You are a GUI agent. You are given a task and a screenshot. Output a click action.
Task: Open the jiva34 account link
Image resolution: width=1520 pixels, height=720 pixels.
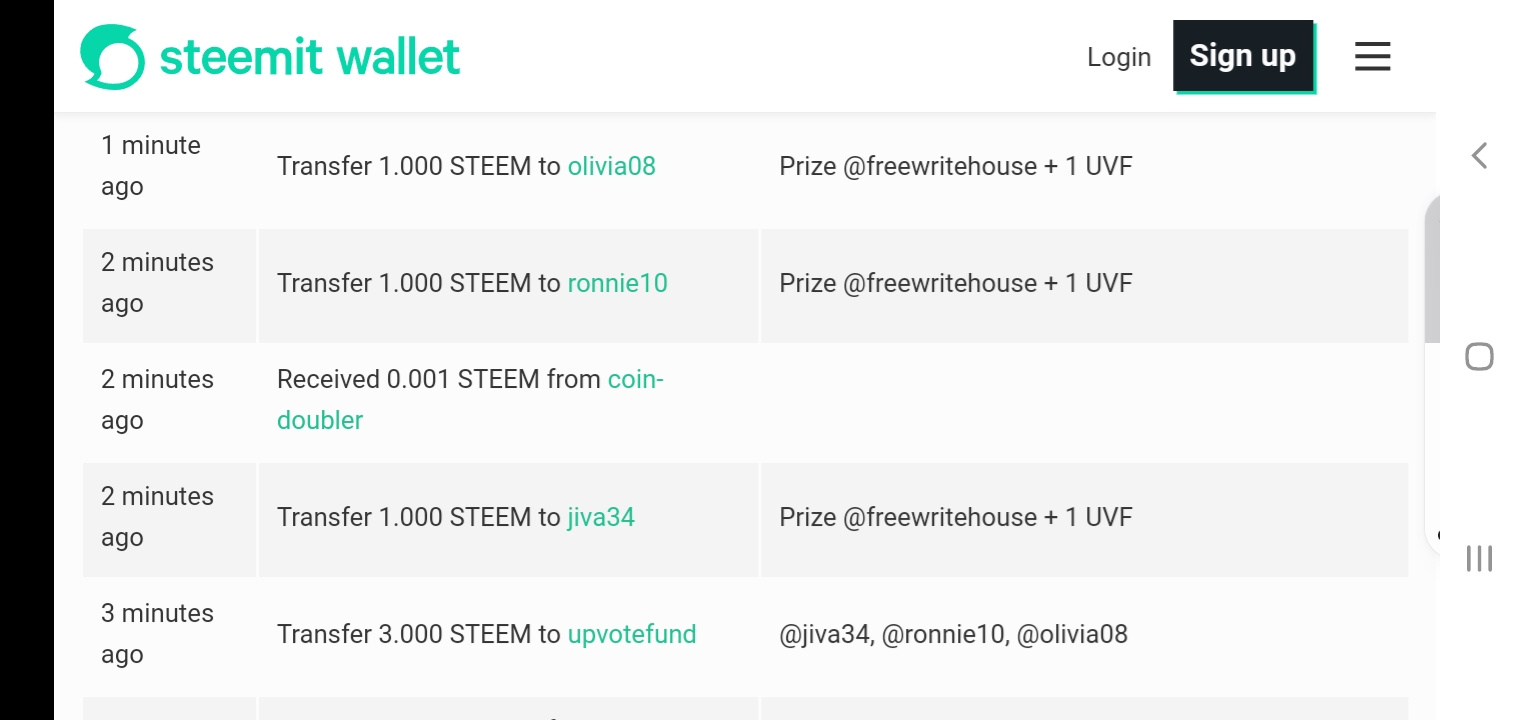[x=600, y=517]
